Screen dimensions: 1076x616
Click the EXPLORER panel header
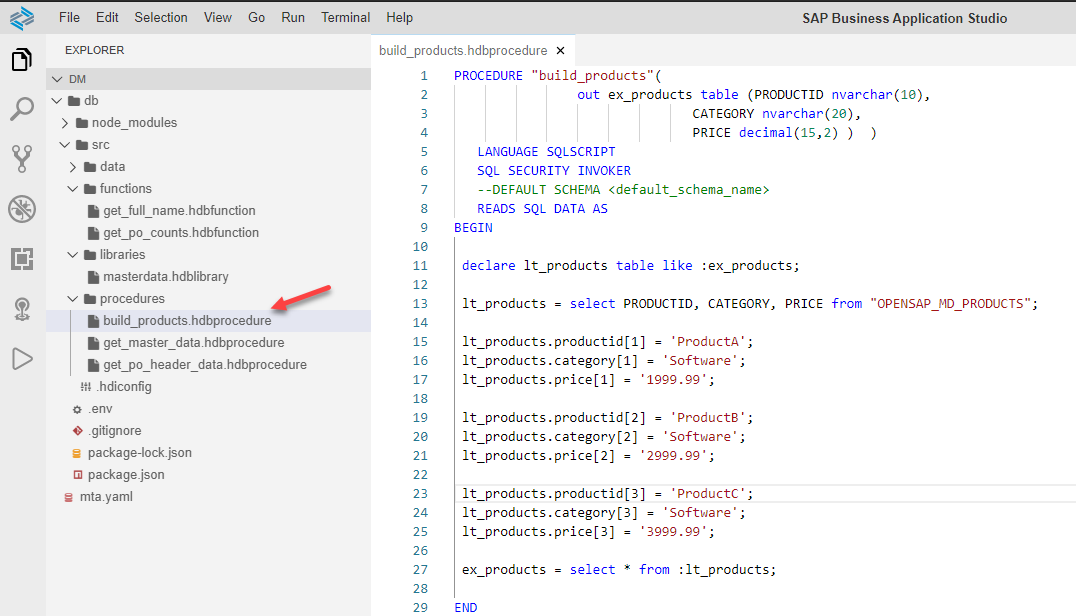(95, 50)
